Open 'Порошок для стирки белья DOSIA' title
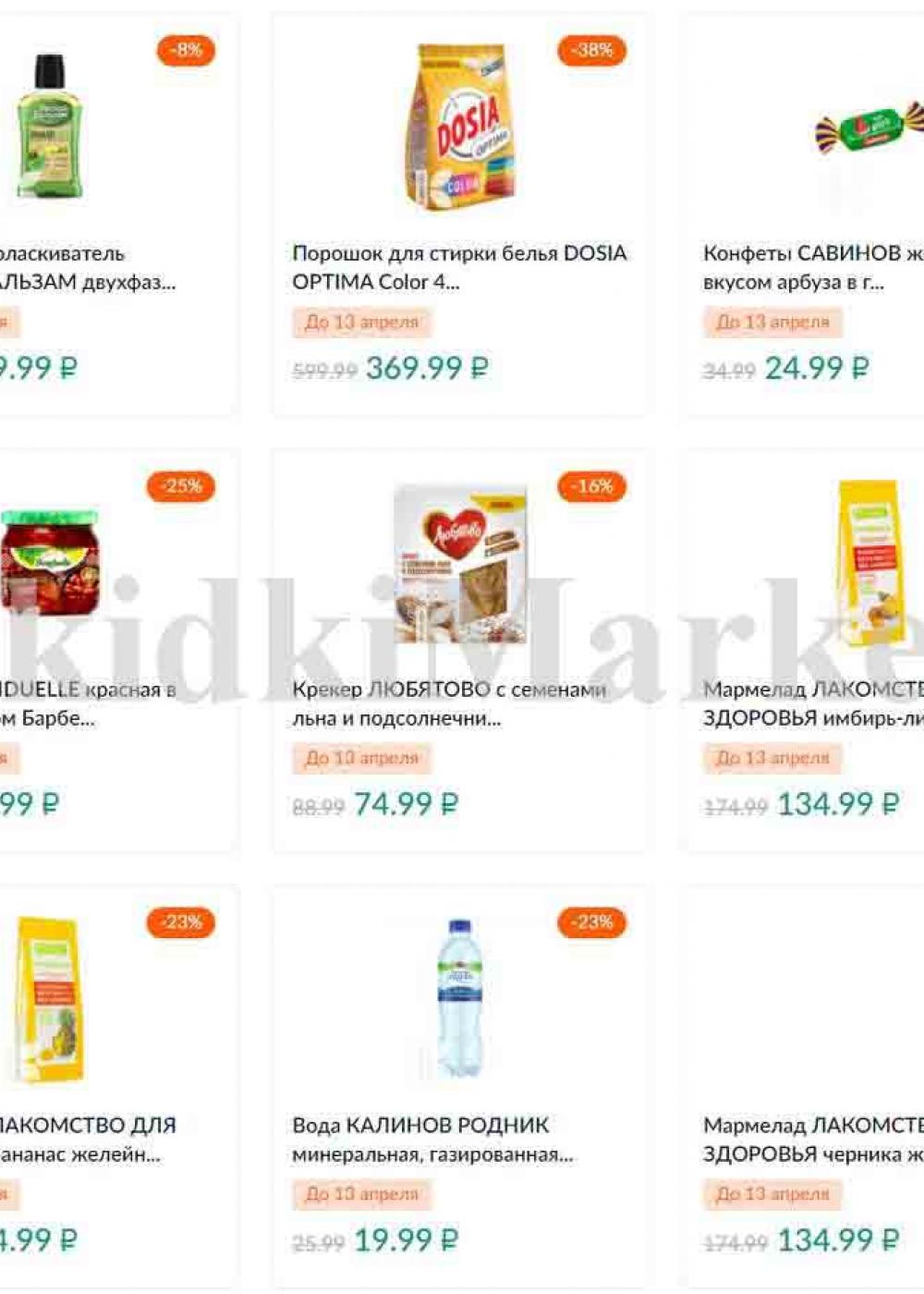 (459, 267)
